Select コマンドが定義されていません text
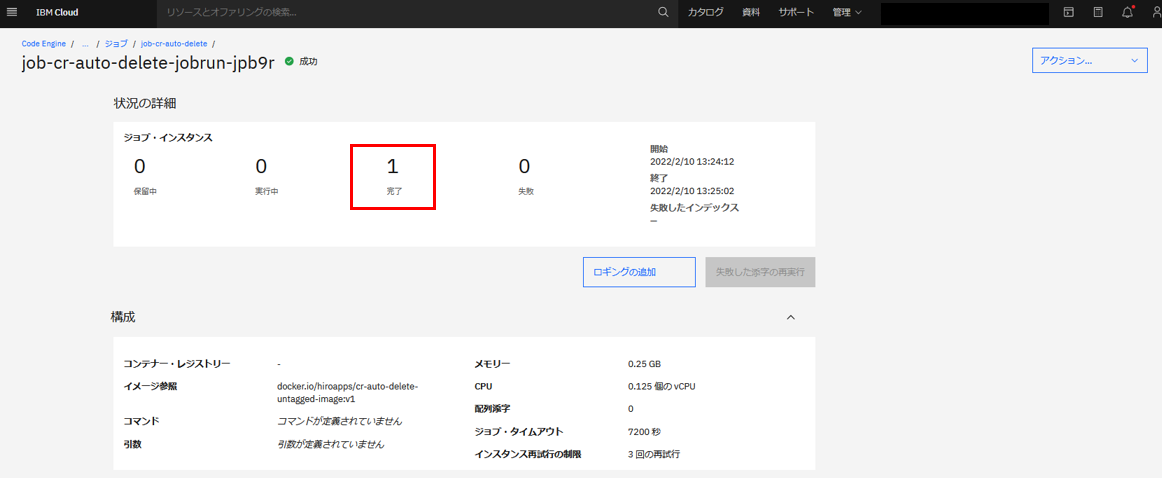Image resolution: width=1162 pixels, height=478 pixels. click(x=339, y=421)
